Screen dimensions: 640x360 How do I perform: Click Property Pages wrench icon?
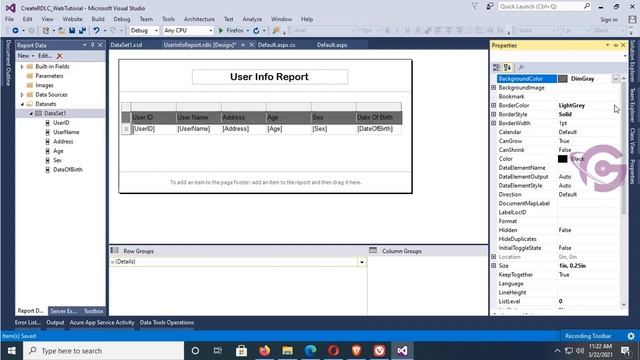point(521,67)
